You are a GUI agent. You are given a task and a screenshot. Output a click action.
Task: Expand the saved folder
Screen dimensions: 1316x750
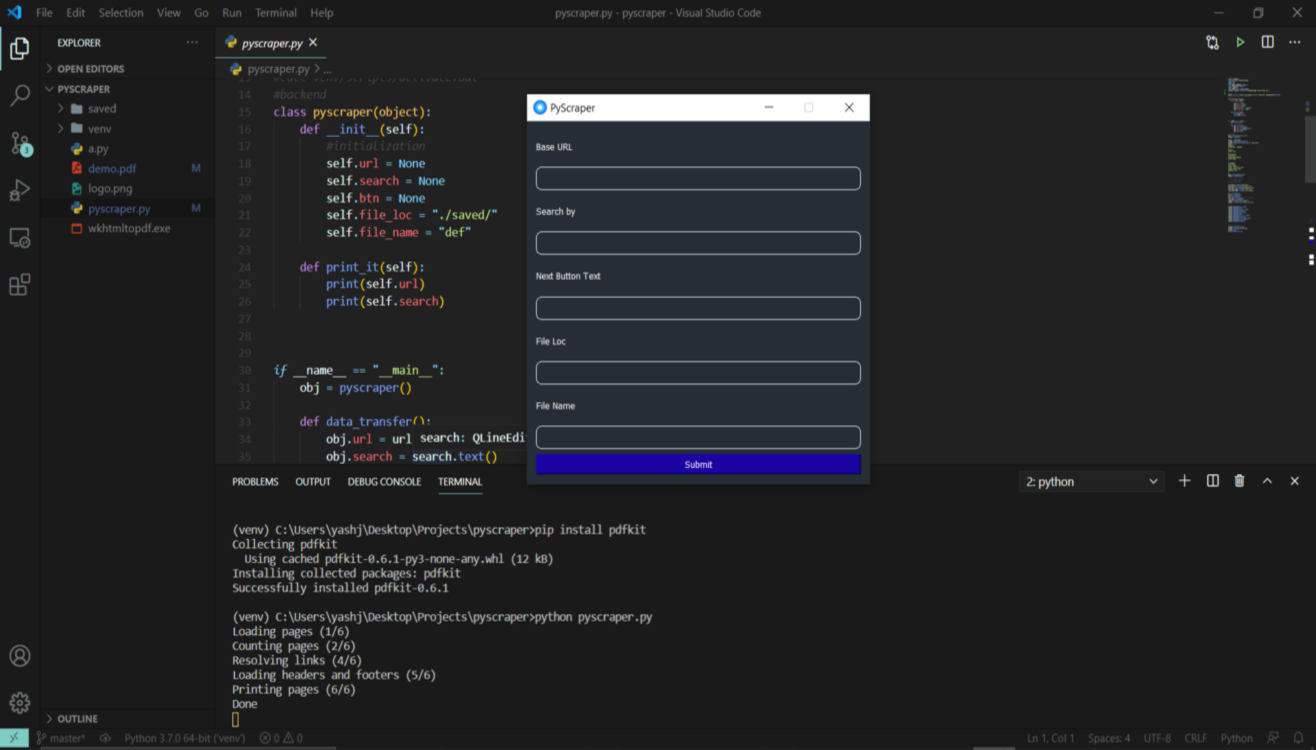tap(101, 109)
